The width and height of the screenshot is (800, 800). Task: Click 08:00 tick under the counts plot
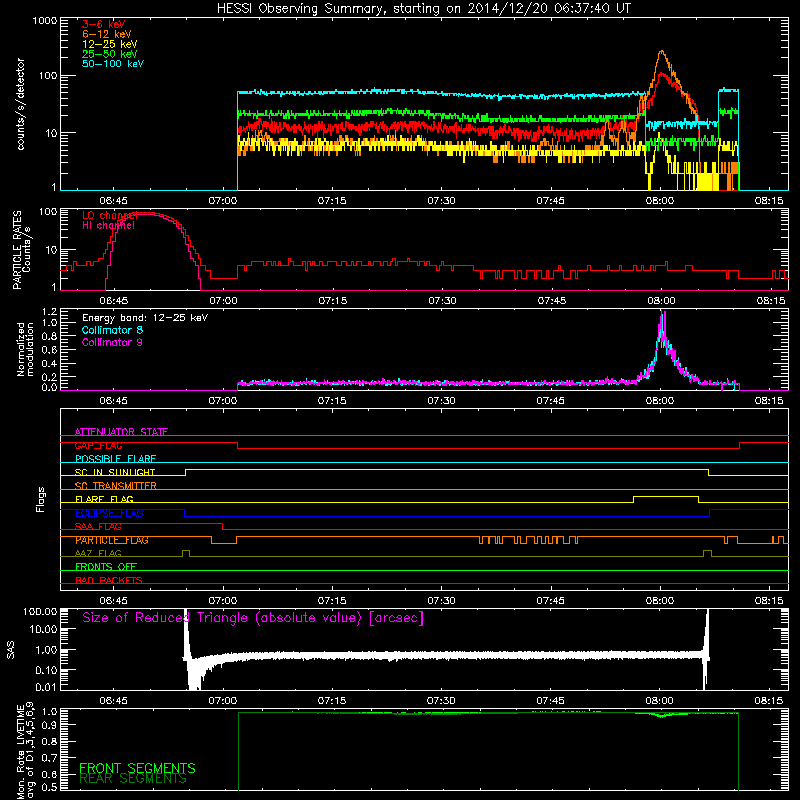(660, 201)
